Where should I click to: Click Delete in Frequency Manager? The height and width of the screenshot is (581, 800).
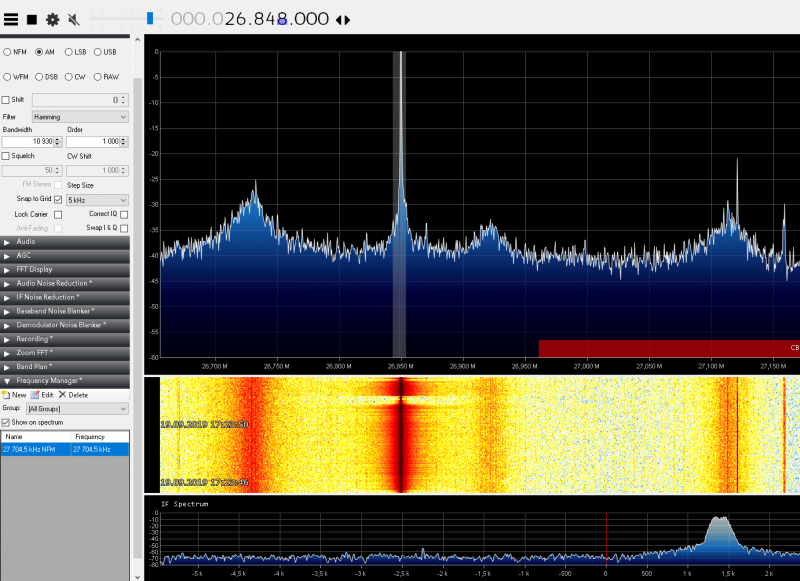pos(73,395)
